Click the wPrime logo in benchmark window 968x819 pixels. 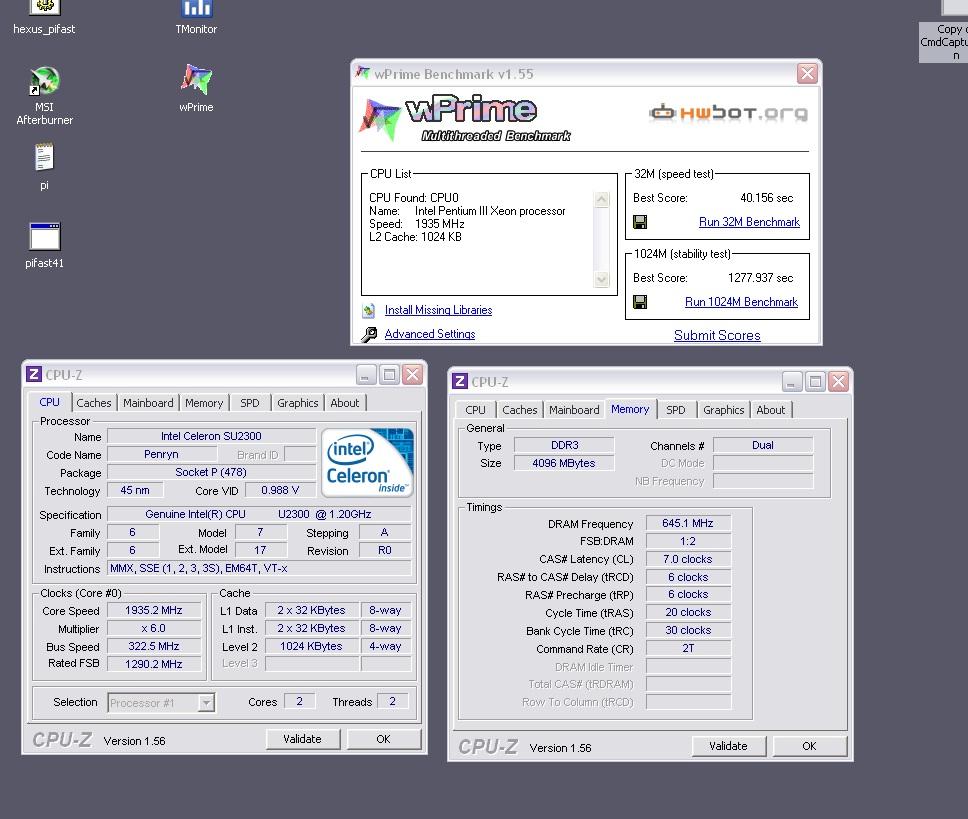465,118
